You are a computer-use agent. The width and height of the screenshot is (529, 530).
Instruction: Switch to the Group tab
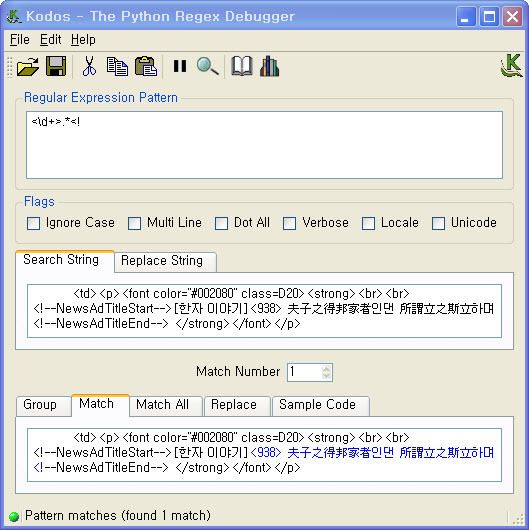point(44,405)
